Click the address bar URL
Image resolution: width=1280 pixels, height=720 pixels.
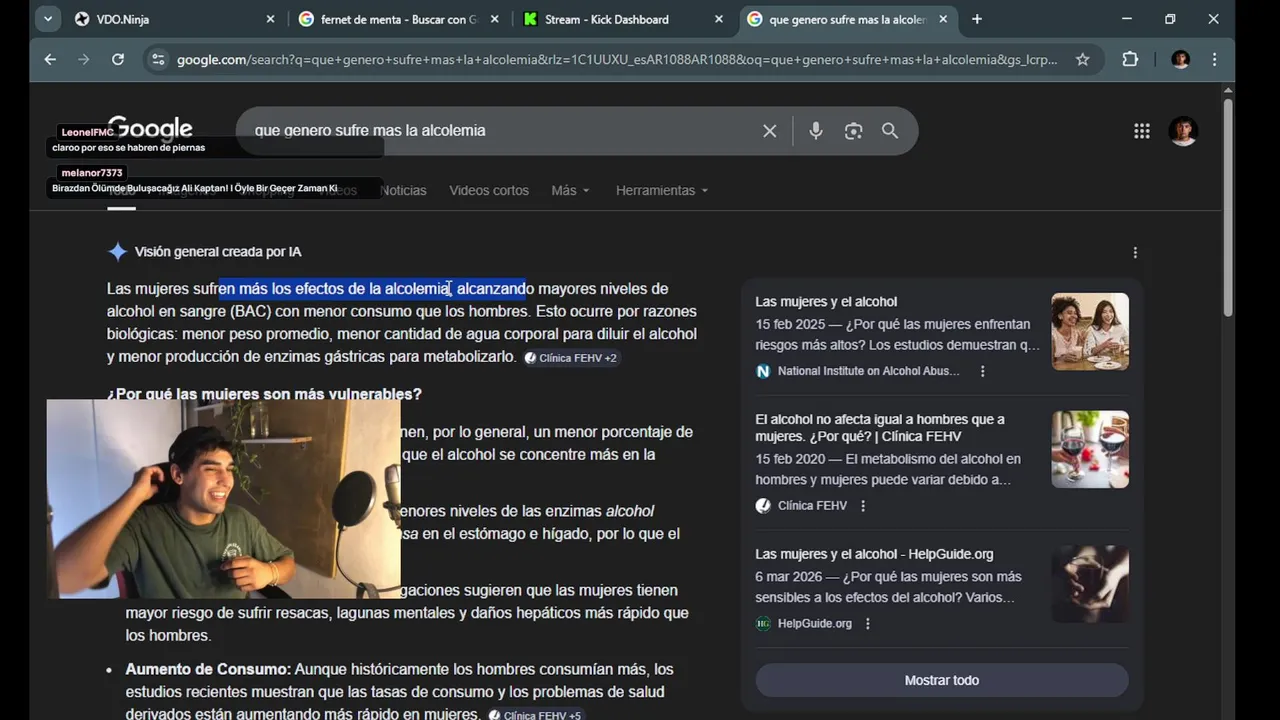tap(616, 60)
